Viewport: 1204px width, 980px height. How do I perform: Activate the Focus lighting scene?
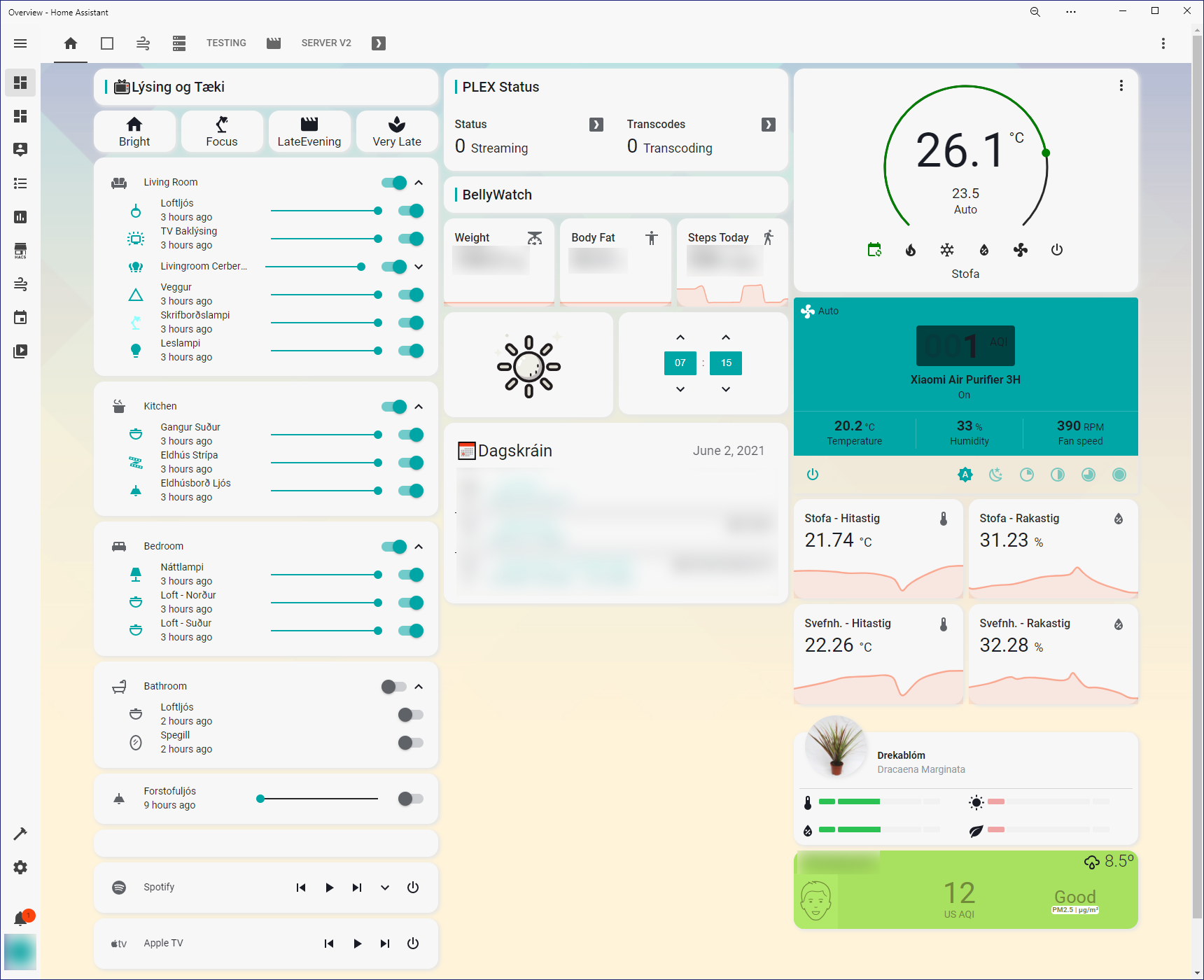pos(222,132)
